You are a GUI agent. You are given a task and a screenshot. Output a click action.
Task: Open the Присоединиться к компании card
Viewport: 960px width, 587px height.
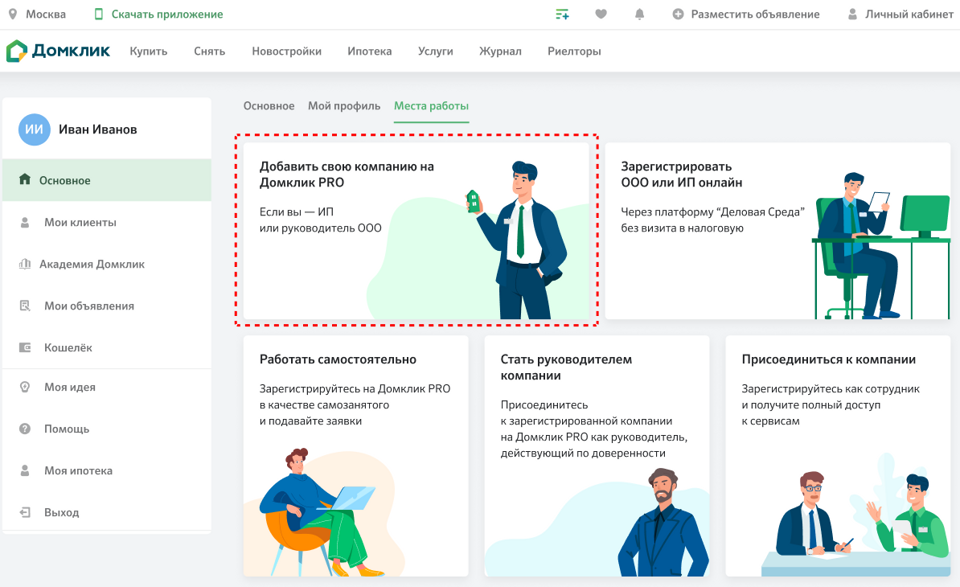[838, 456]
